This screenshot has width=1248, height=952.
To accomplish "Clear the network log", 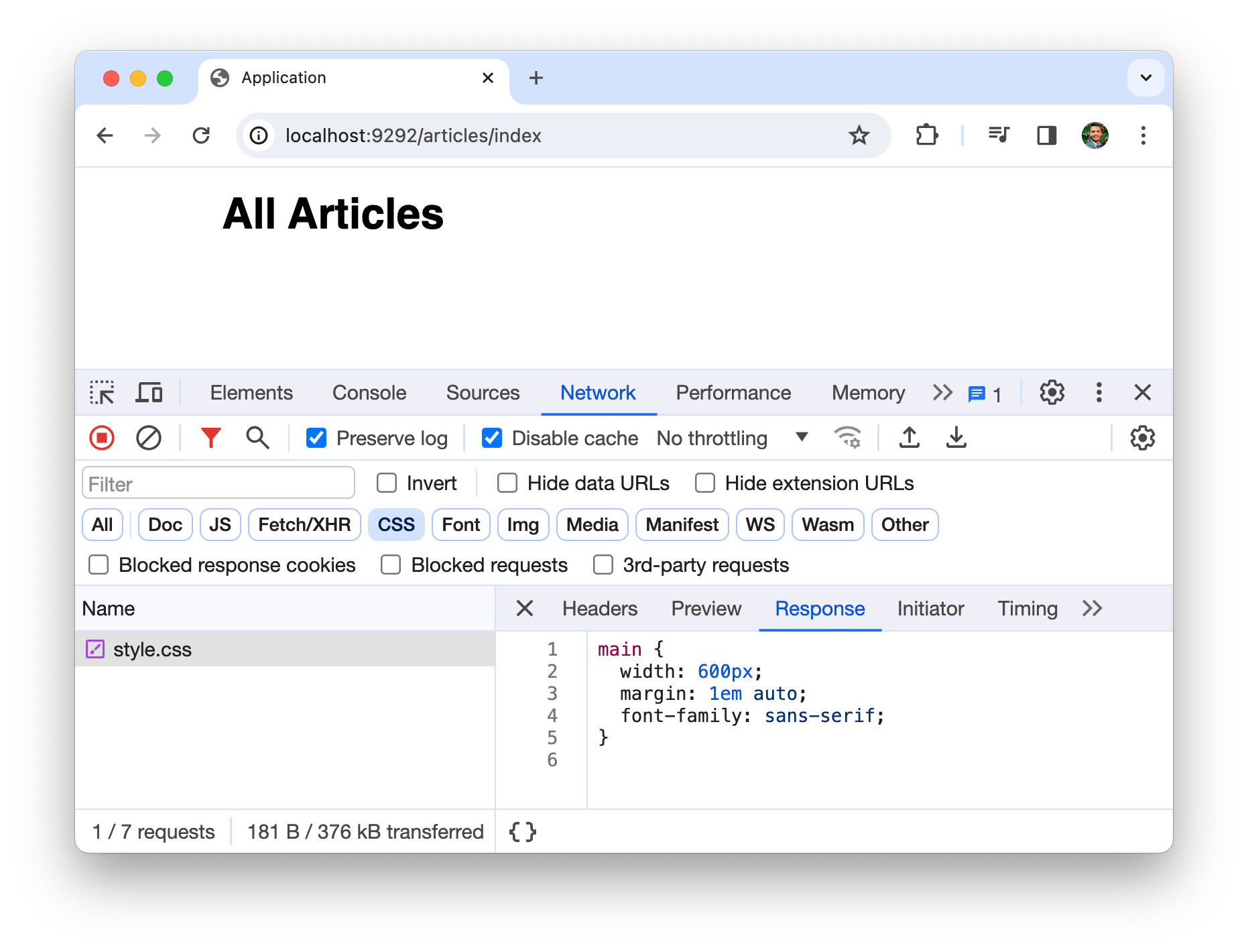I will tap(148, 438).
